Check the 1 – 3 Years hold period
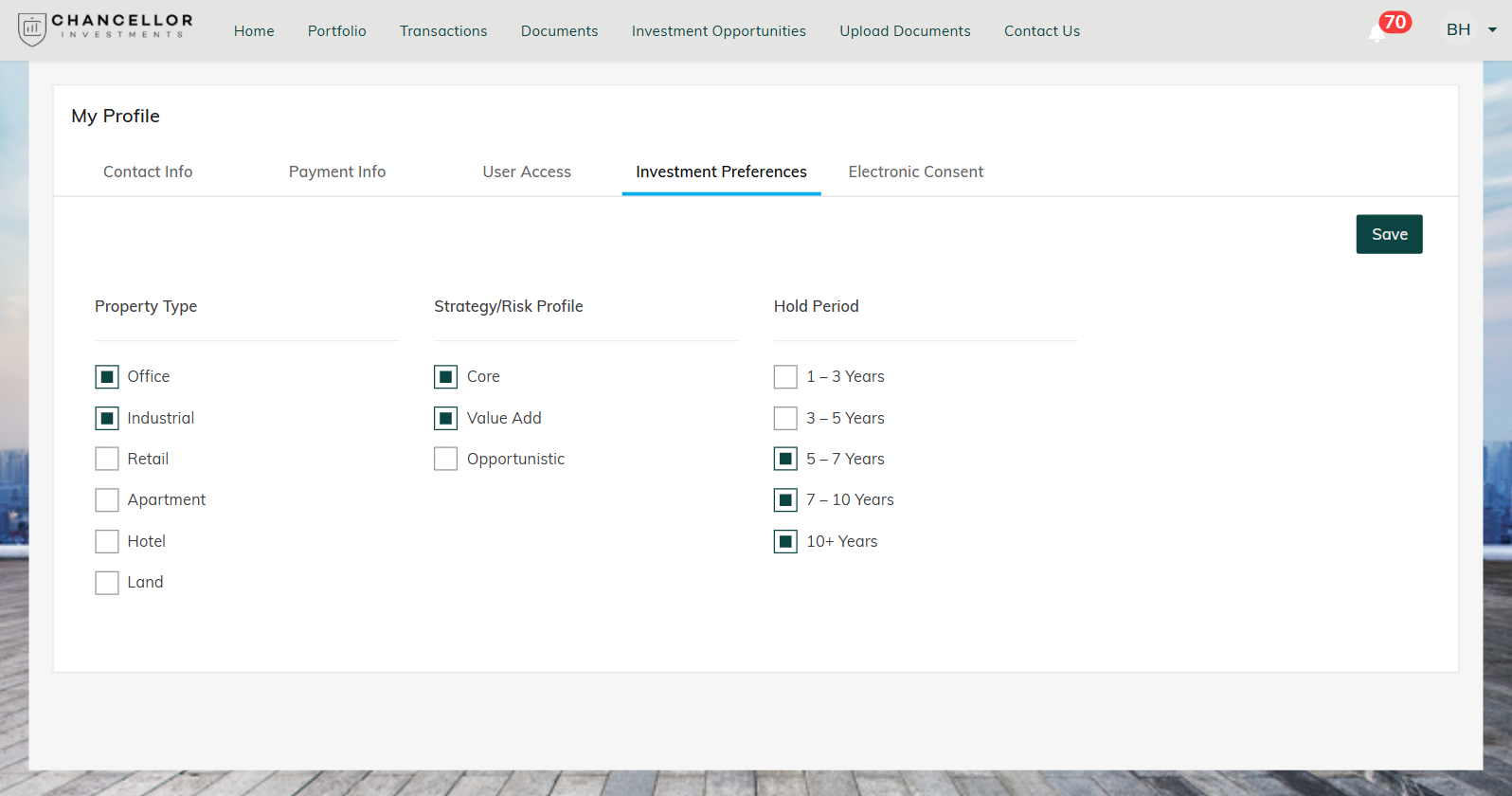This screenshot has width=1512, height=796. coord(785,377)
